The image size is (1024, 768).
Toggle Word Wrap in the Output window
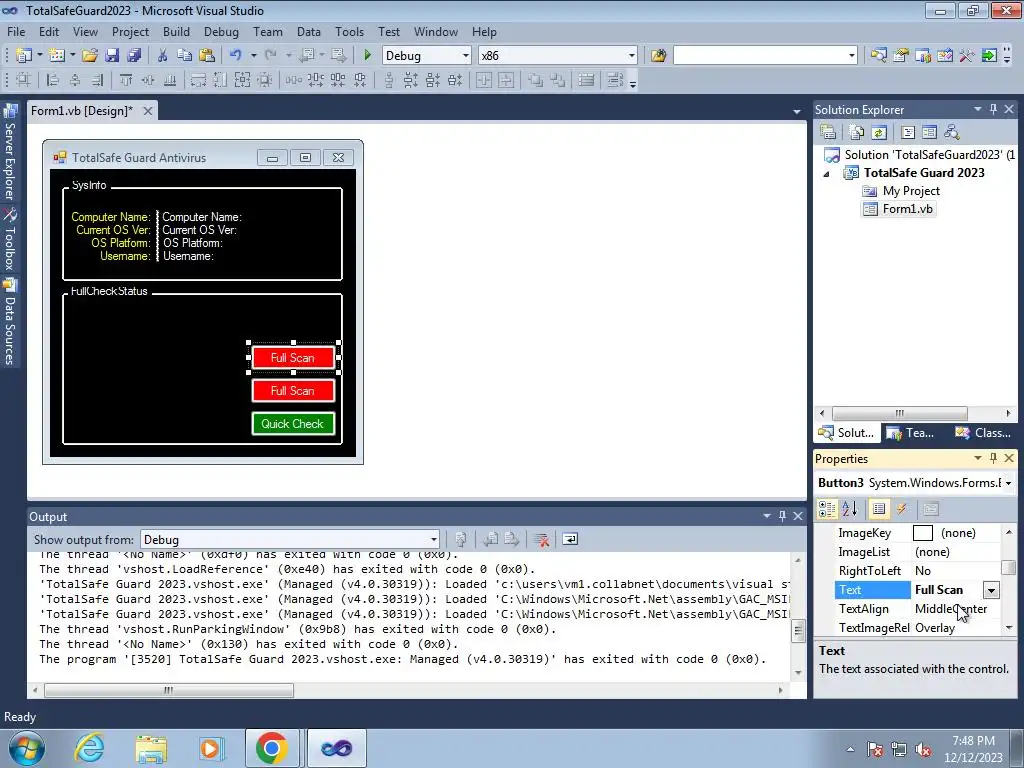click(x=570, y=539)
